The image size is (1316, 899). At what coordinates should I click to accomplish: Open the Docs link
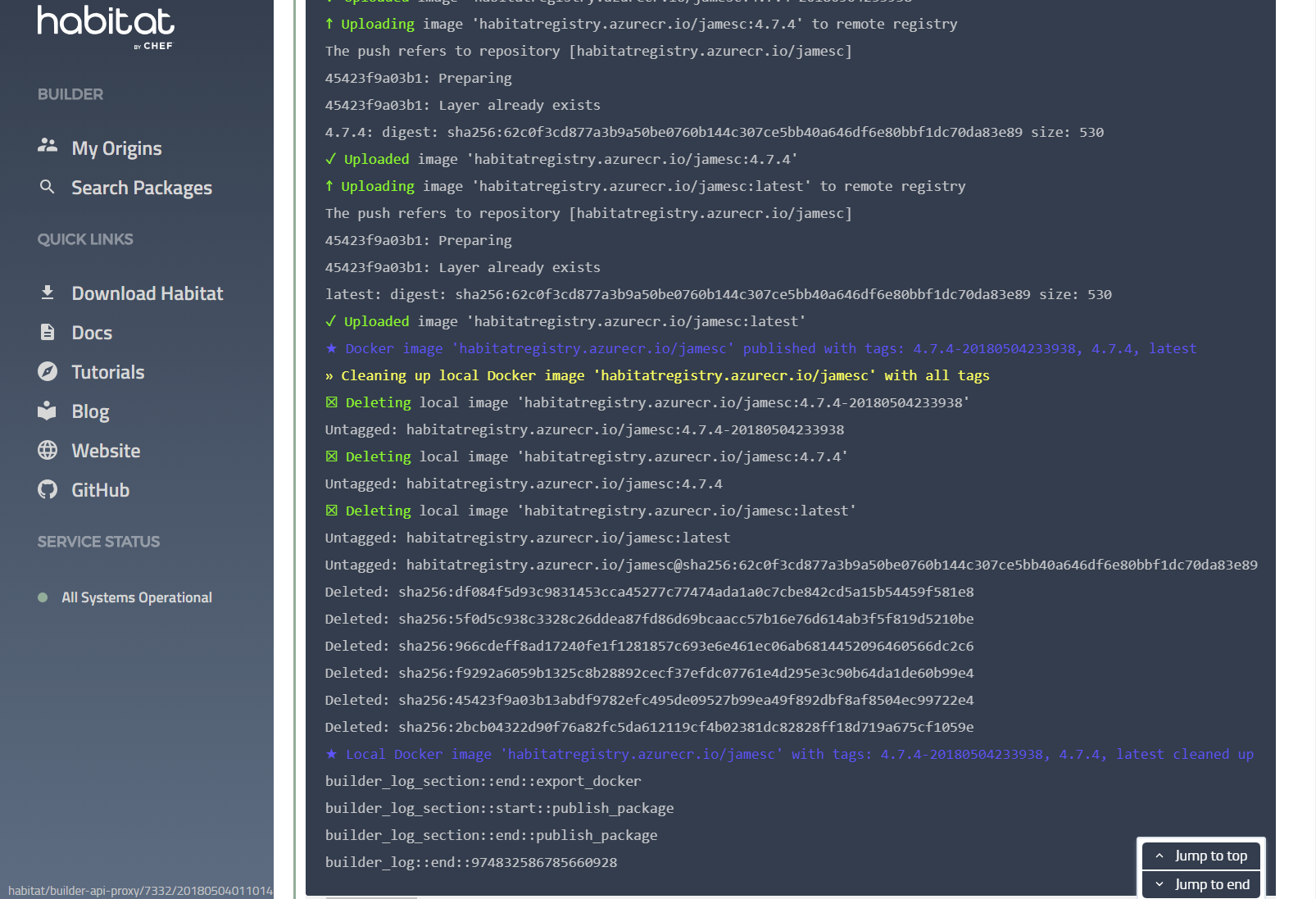click(x=92, y=333)
